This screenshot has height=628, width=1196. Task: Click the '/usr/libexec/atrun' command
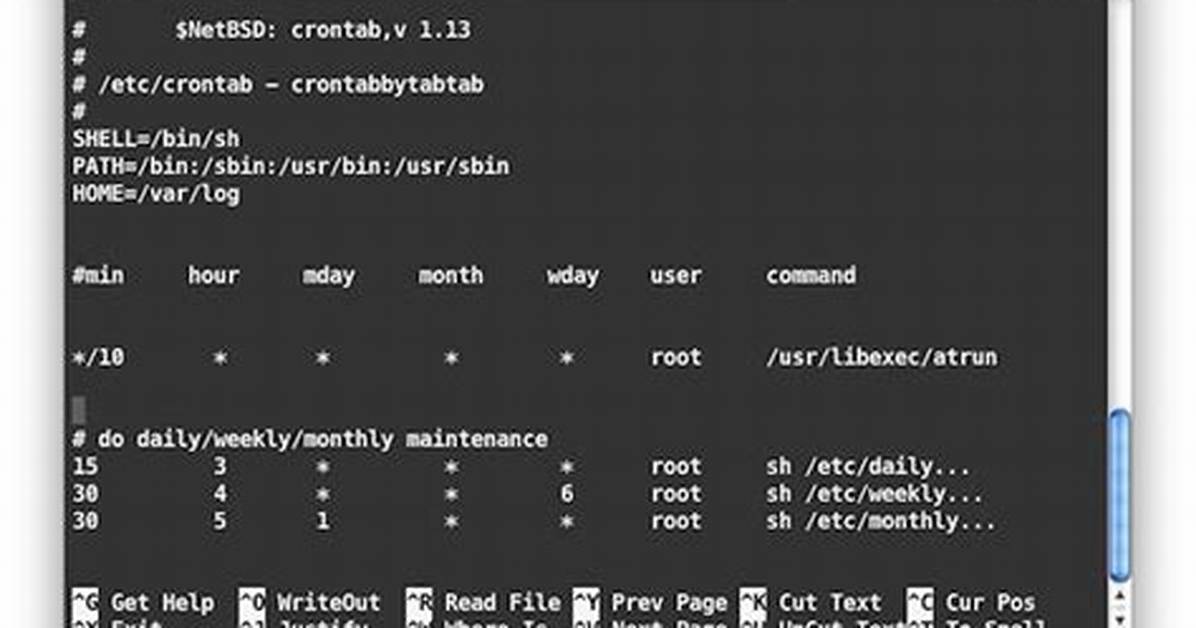[x=882, y=357]
